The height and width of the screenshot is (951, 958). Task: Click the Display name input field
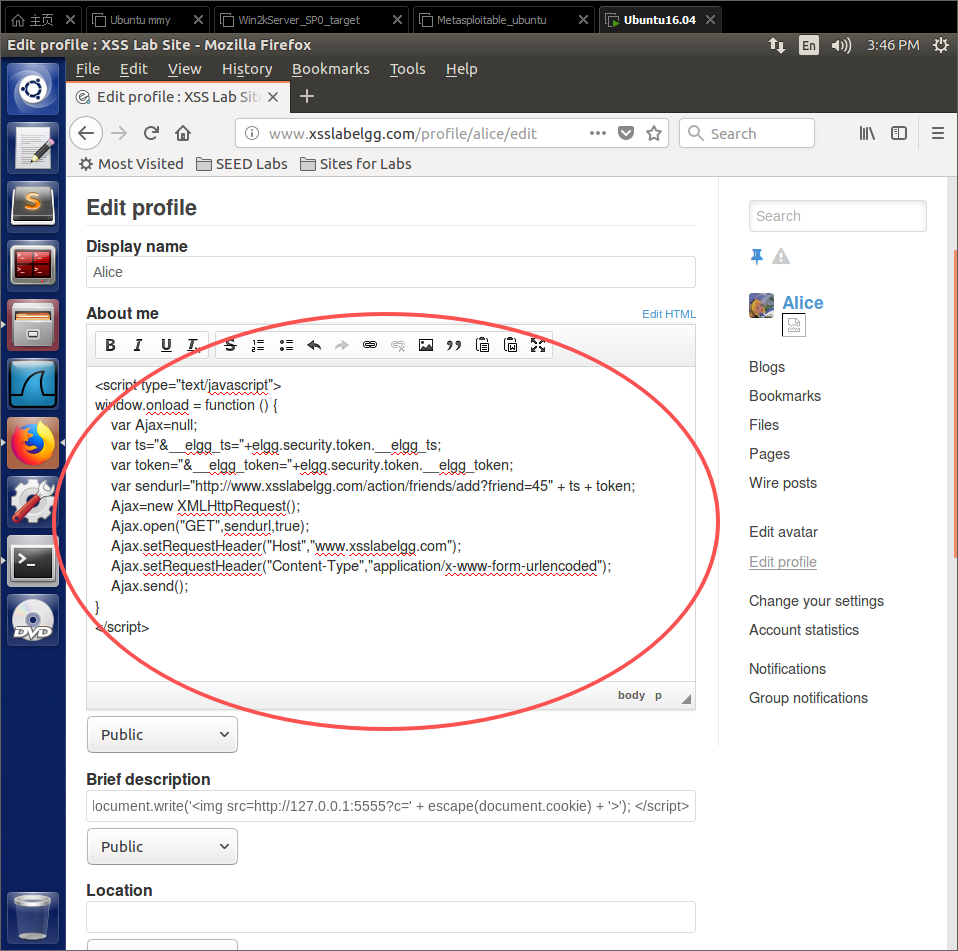tap(391, 272)
